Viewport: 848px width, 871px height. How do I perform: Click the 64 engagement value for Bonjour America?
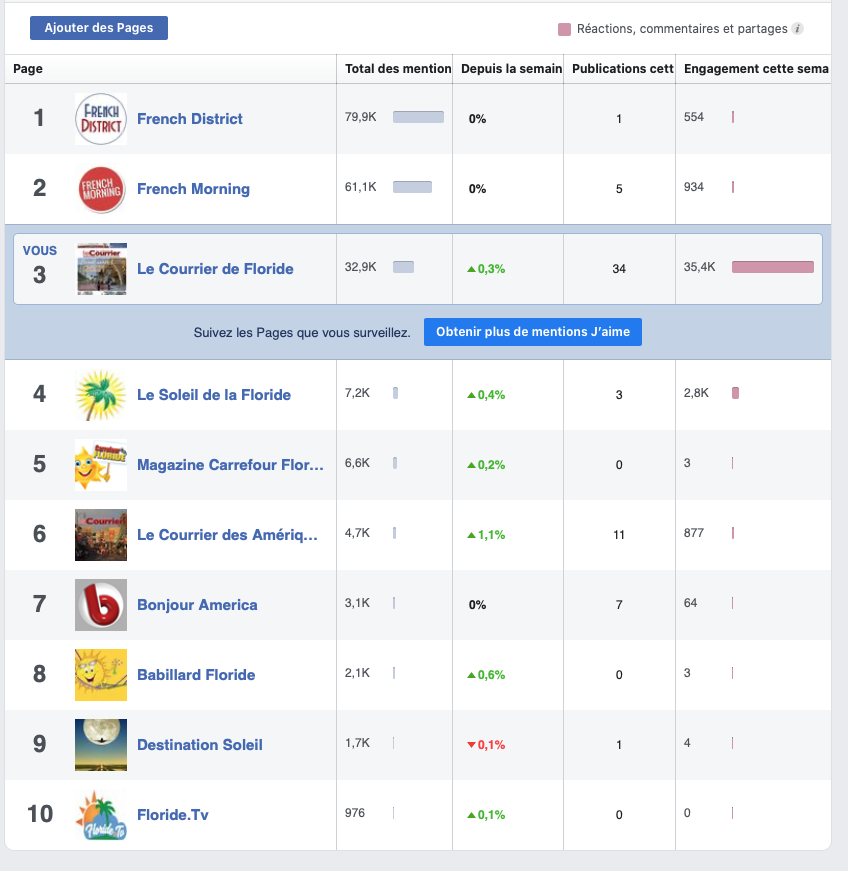[690, 603]
